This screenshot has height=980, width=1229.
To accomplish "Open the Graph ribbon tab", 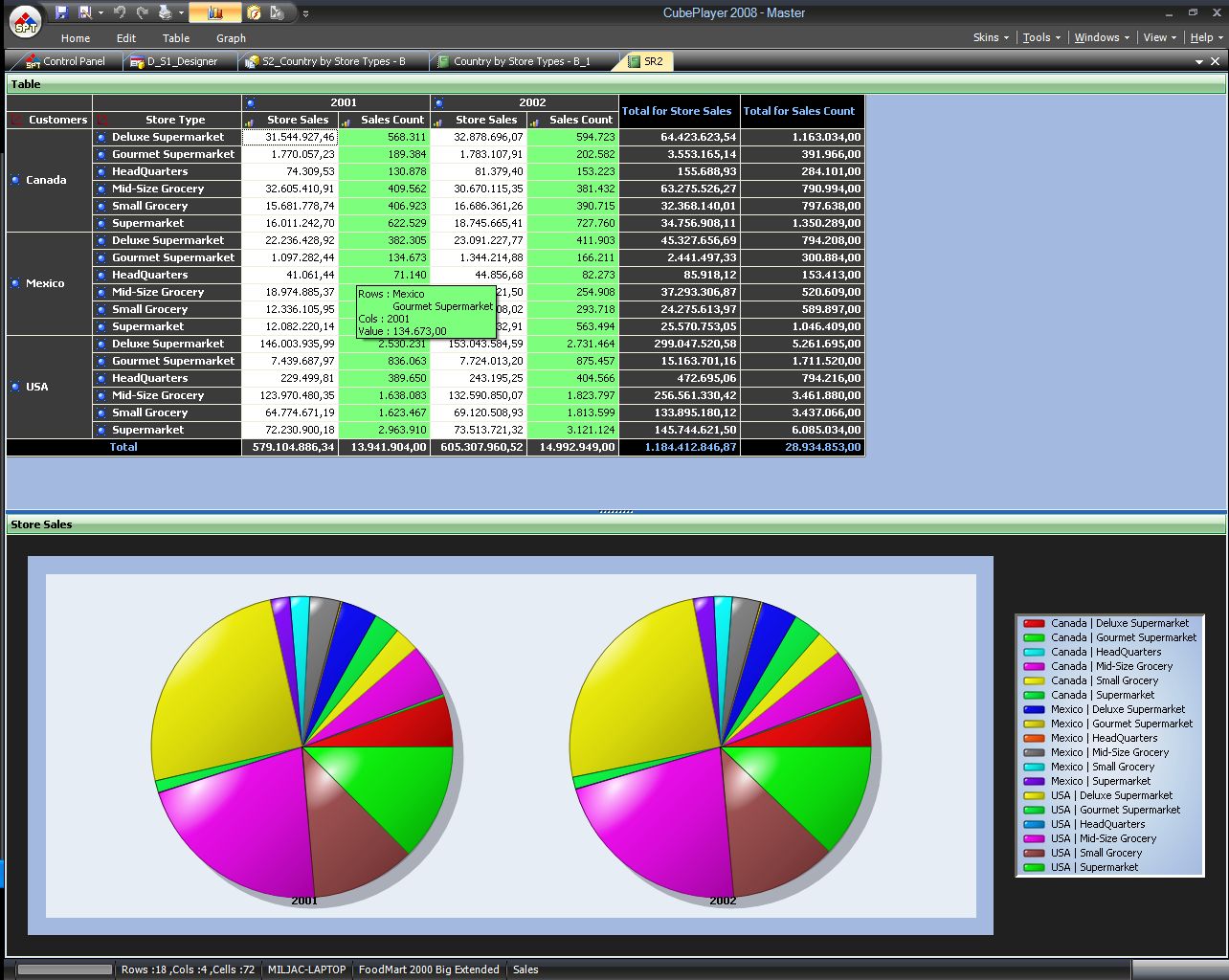I will click(231, 38).
